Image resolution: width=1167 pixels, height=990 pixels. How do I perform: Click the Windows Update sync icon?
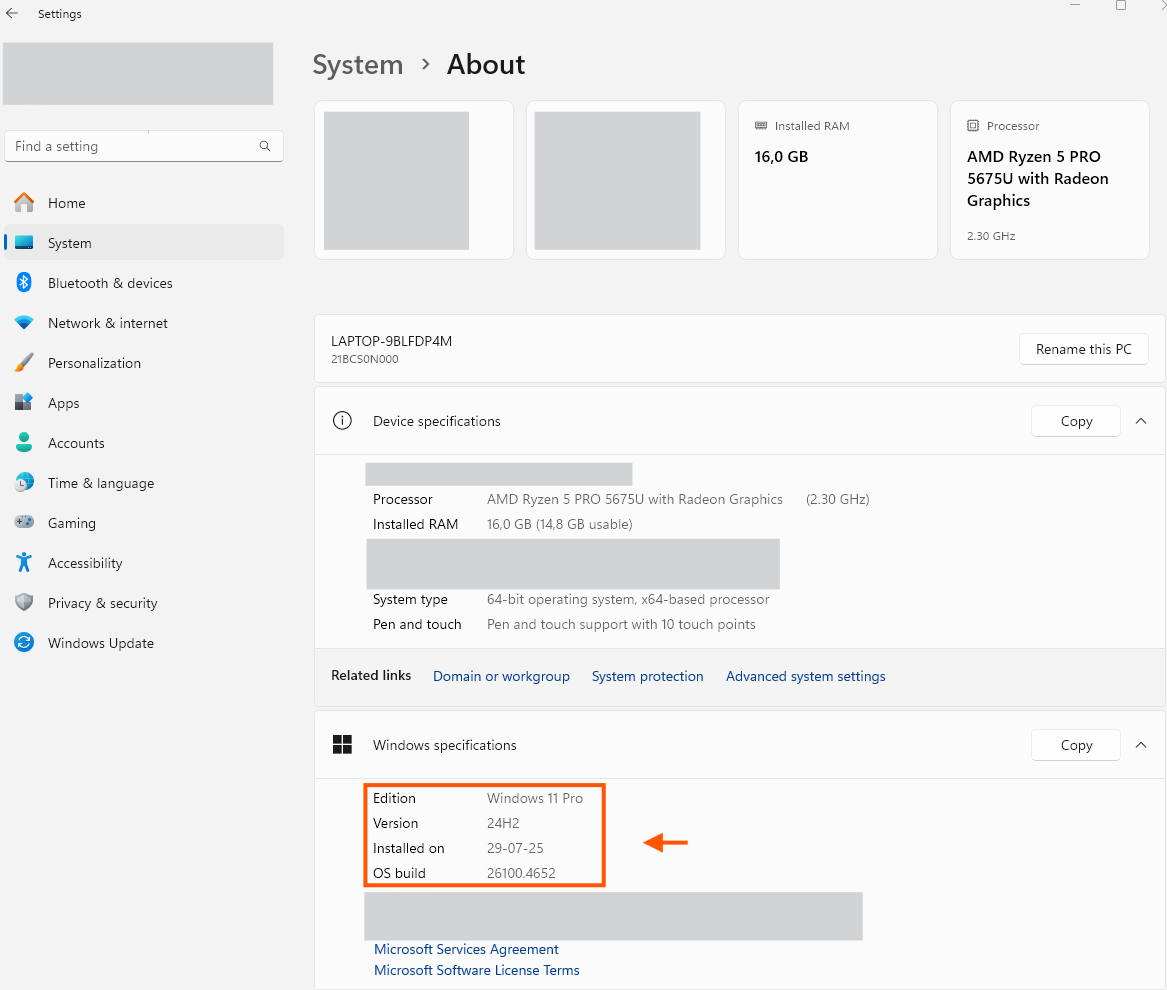pyautogui.click(x=24, y=642)
